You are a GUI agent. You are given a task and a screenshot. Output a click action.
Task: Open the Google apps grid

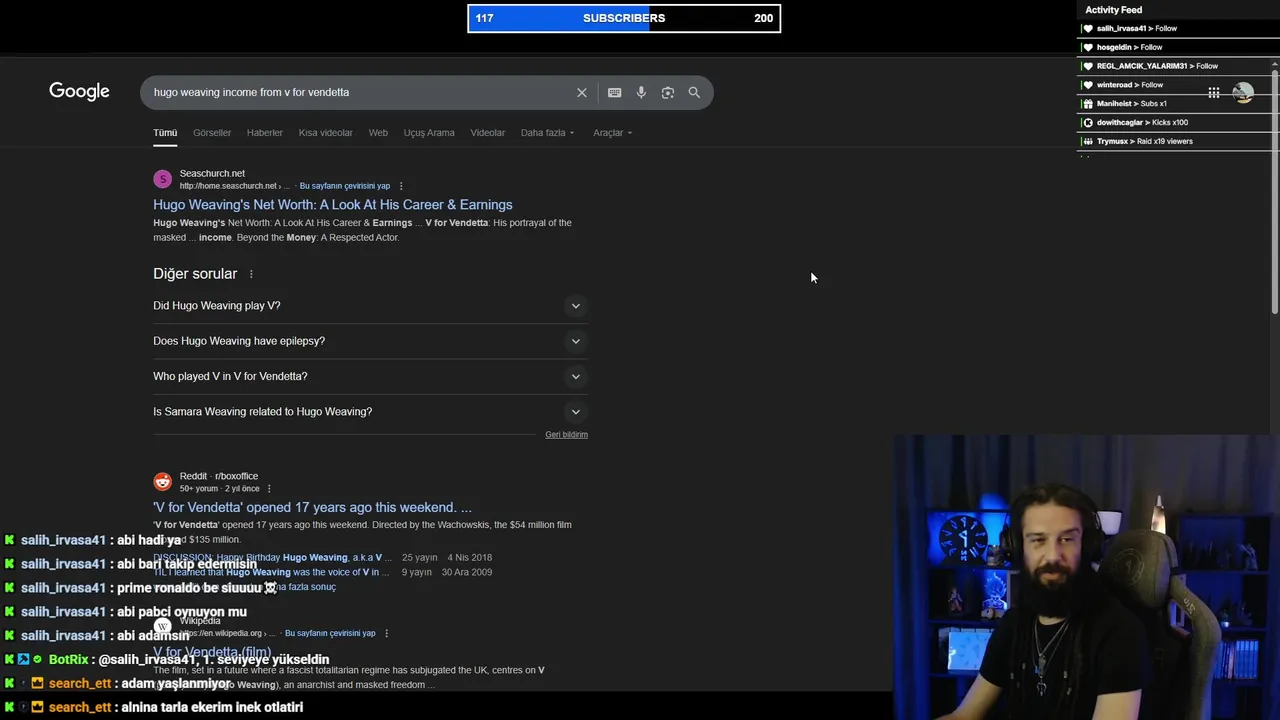click(x=1213, y=93)
